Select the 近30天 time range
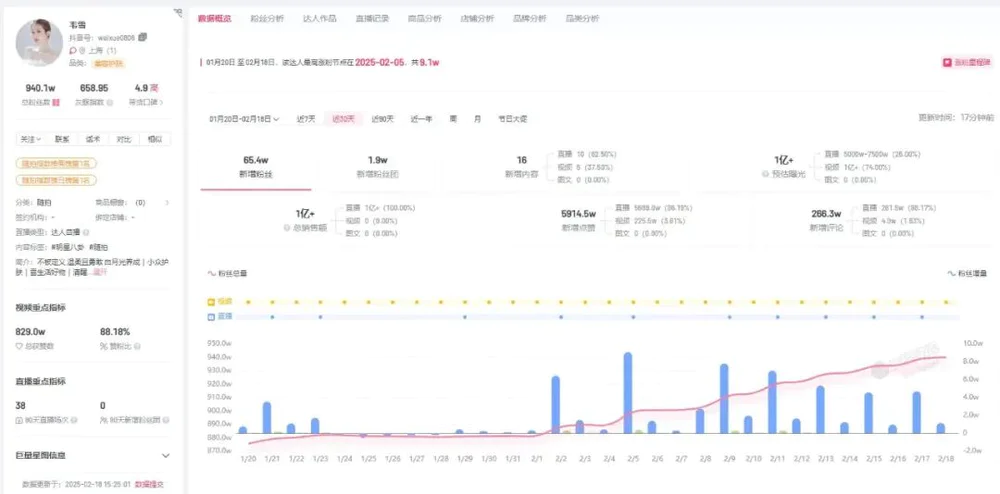1000x494 pixels. (x=344, y=119)
